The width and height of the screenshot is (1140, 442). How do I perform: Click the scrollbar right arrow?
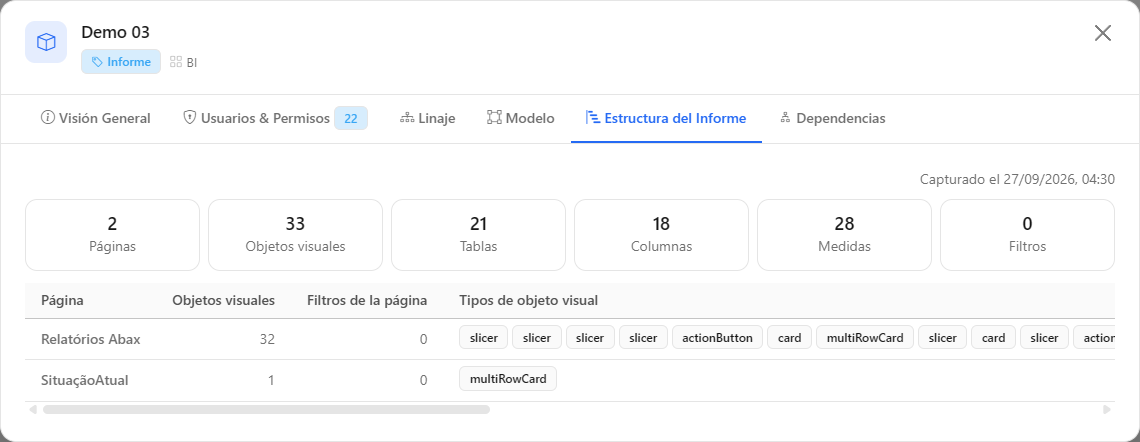pyautogui.click(x=1107, y=409)
